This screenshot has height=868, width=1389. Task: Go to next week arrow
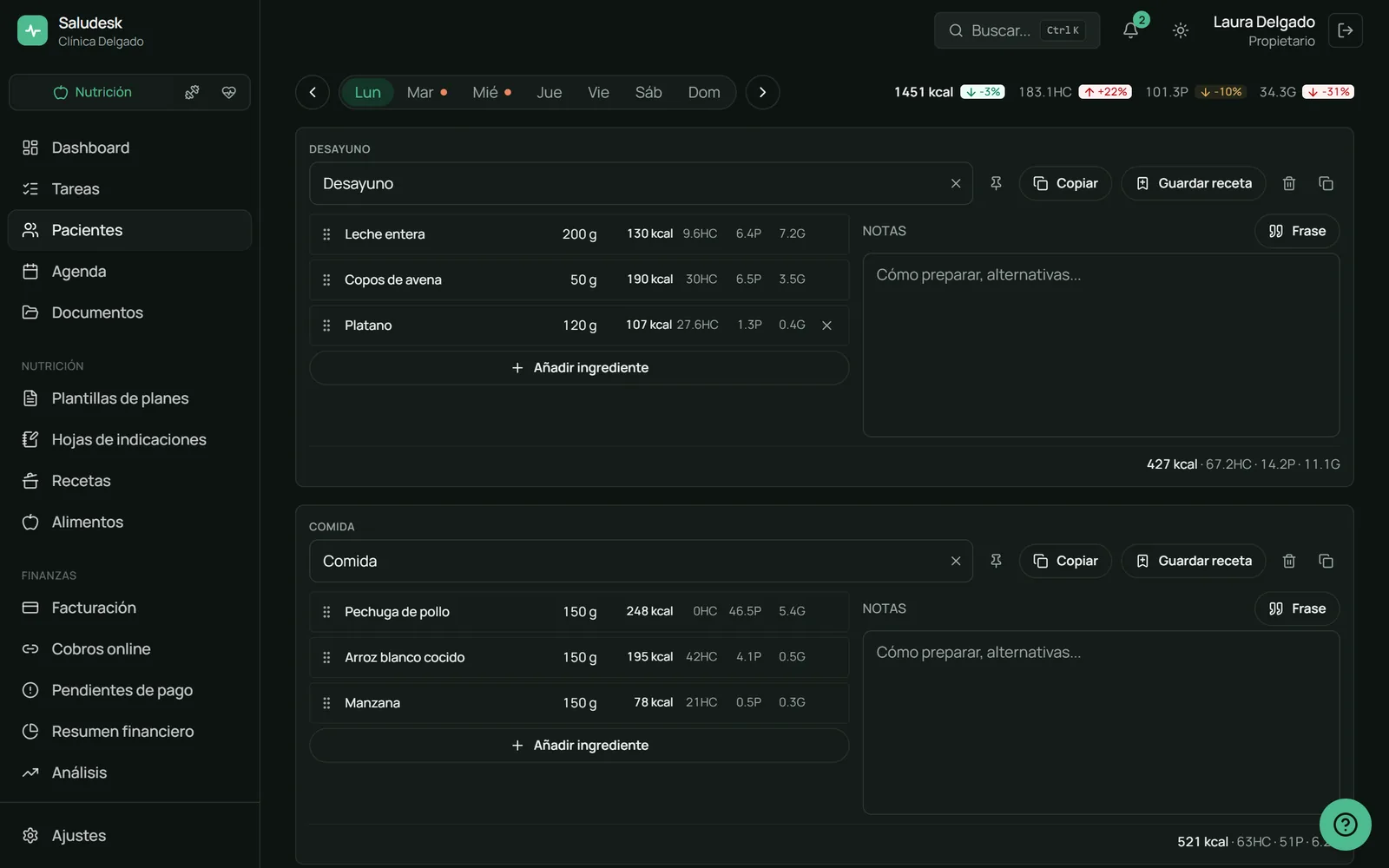click(762, 92)
